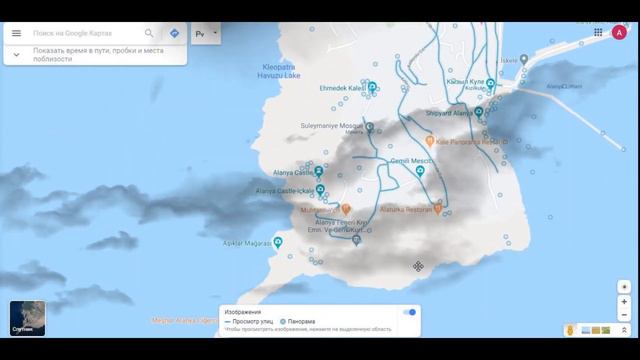
Task: Select the Suleymaniye Mosque marker
Action: 370,127
